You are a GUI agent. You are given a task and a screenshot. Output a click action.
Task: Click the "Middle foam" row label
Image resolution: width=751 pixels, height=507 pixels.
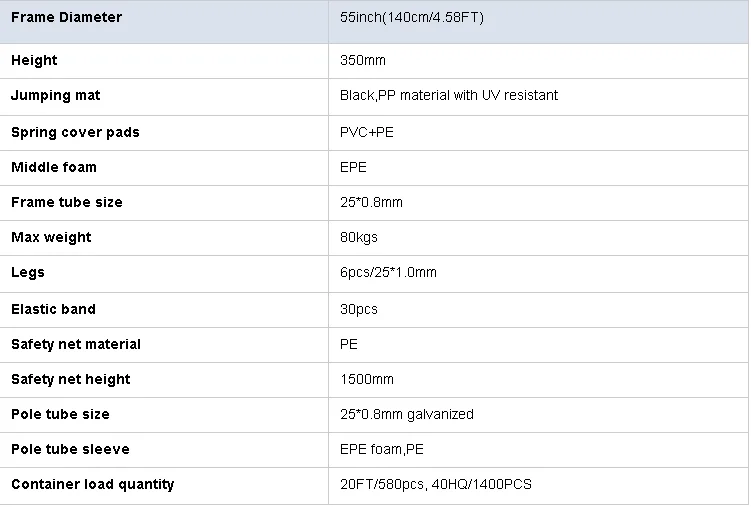[x=54, y=167]
